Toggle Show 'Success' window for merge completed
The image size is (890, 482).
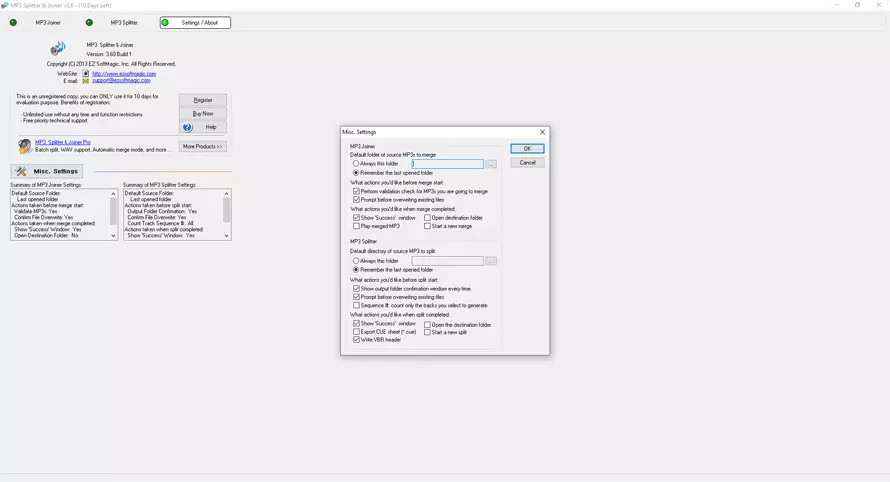[356, 217]
